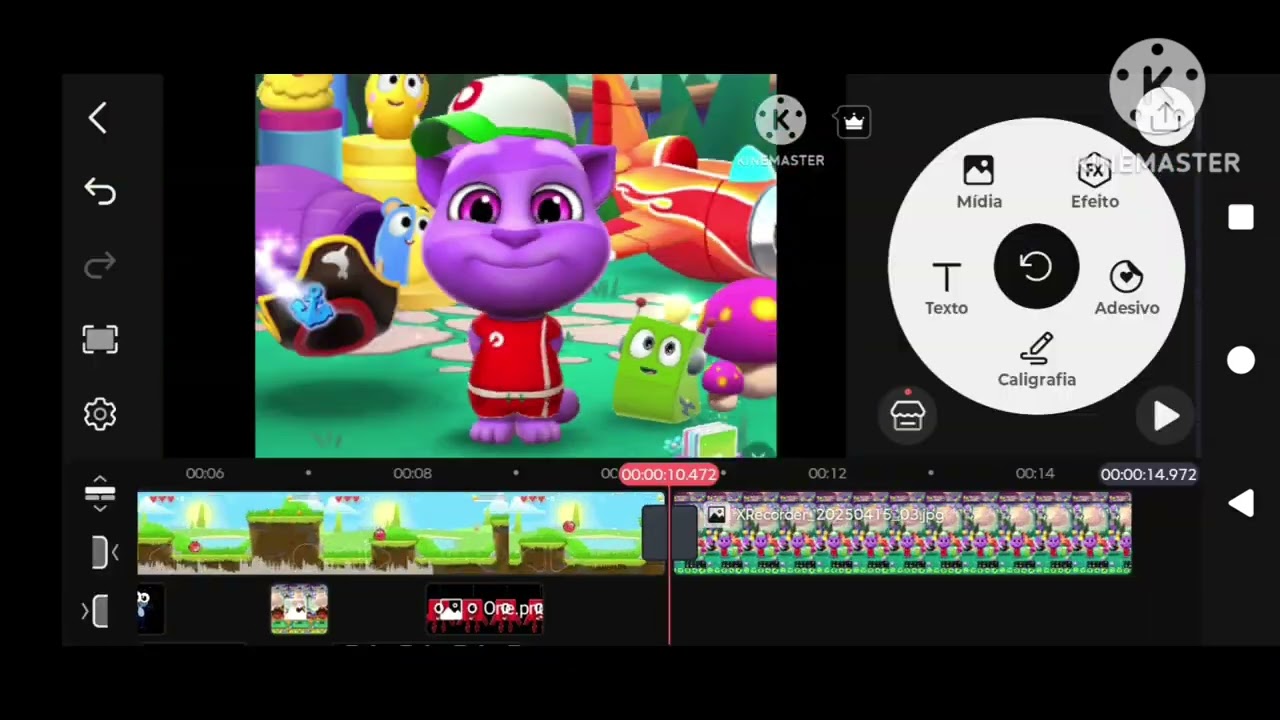Tap the 00:00:10.472 playhead marker
The image size is (1280, 720).
click(x=668, y=474)
